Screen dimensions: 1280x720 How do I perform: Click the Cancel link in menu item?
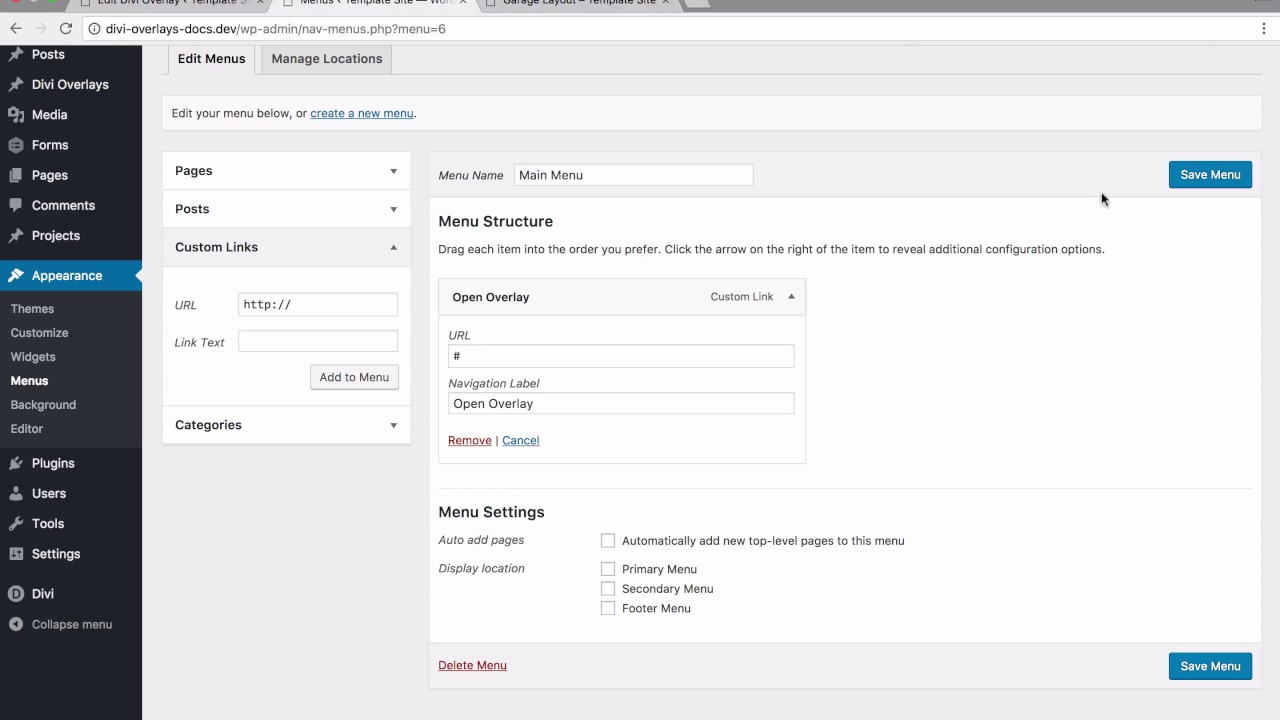[520, 440]
